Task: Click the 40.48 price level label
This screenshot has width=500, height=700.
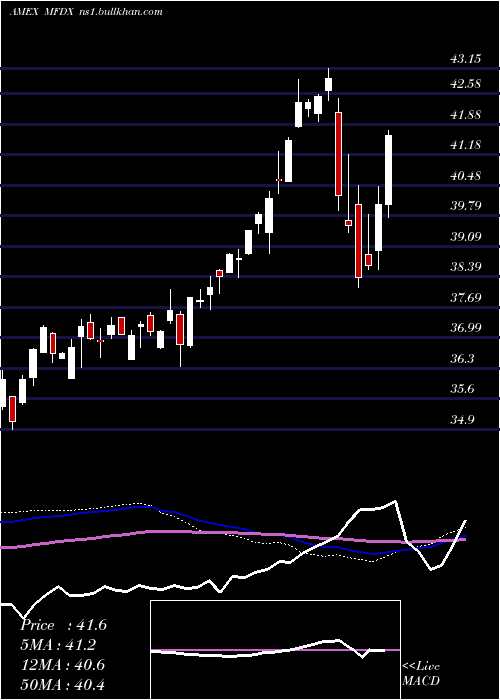Action: coord(466,176)
